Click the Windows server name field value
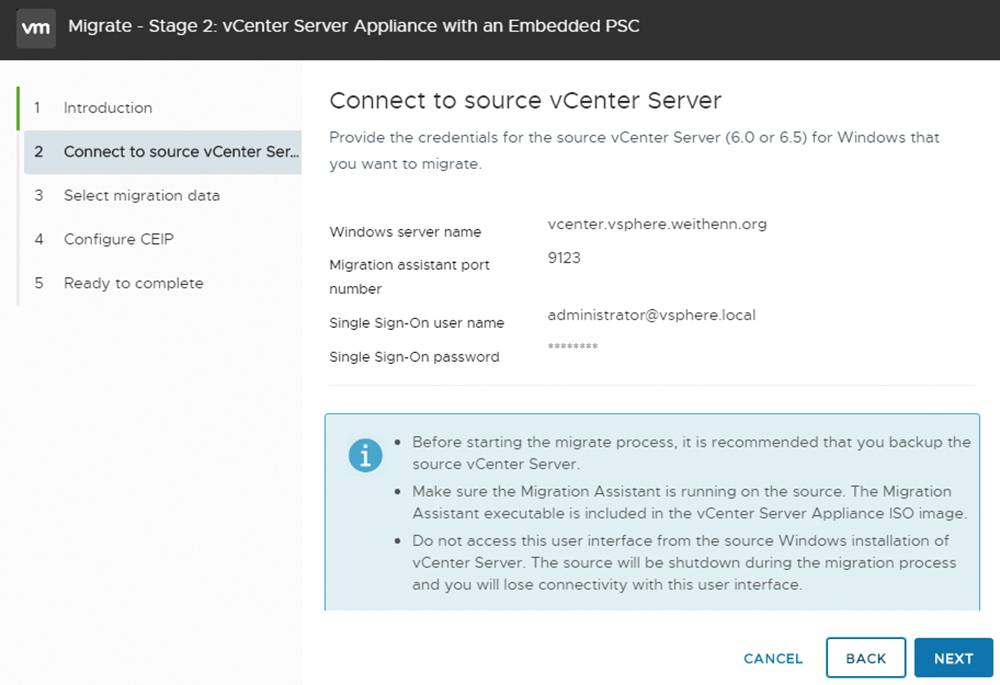This screenshot has height=685, width=1000. (657, 224)
